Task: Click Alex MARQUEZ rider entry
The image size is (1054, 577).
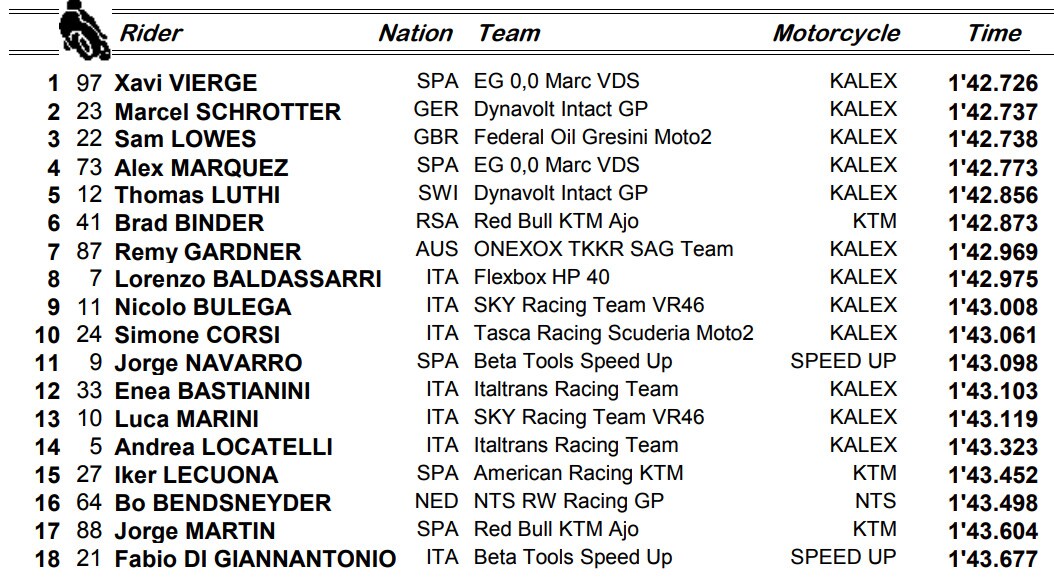Action: (202, 167)
